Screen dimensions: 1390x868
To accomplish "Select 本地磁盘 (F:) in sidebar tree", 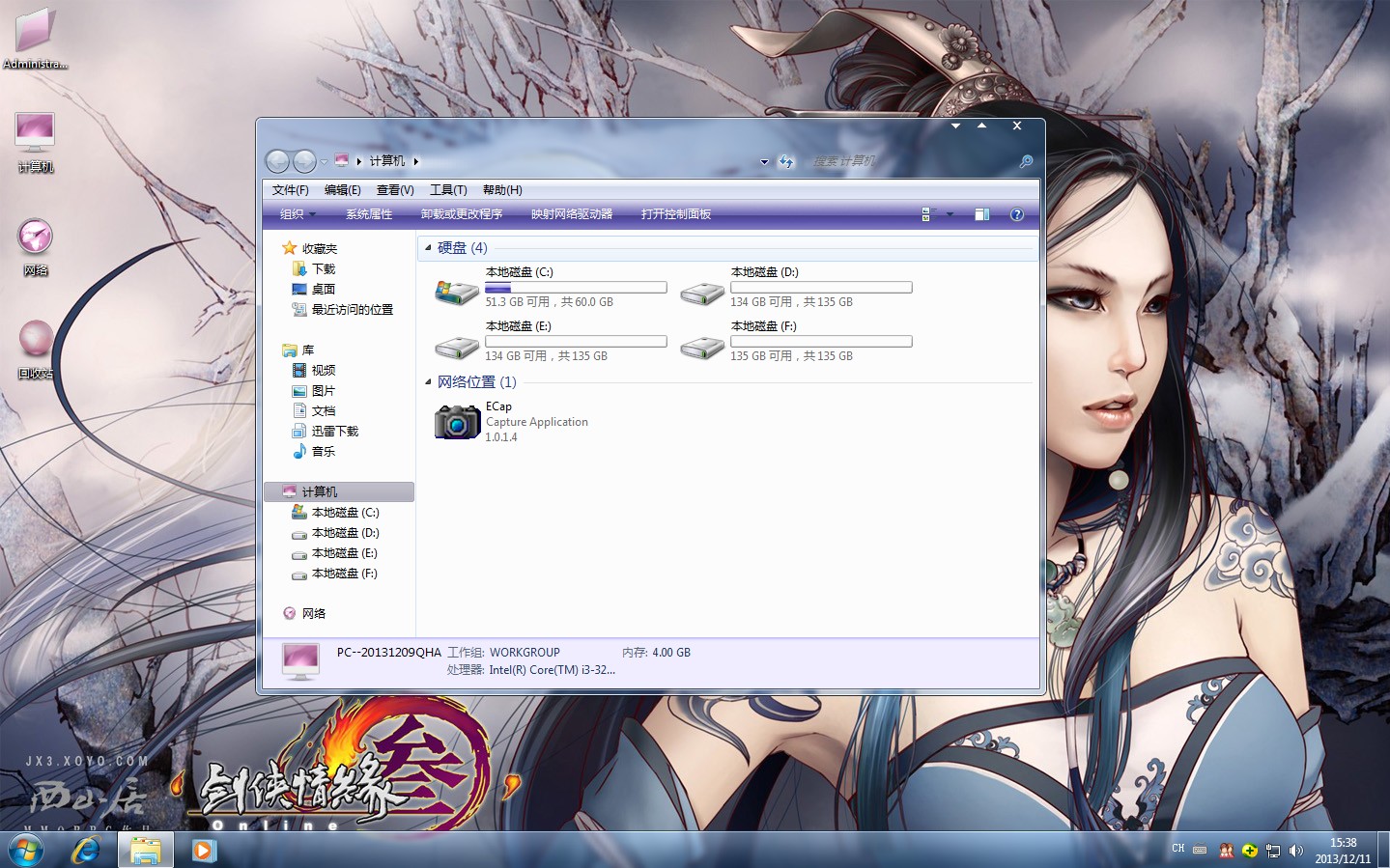I will point(335,574).
